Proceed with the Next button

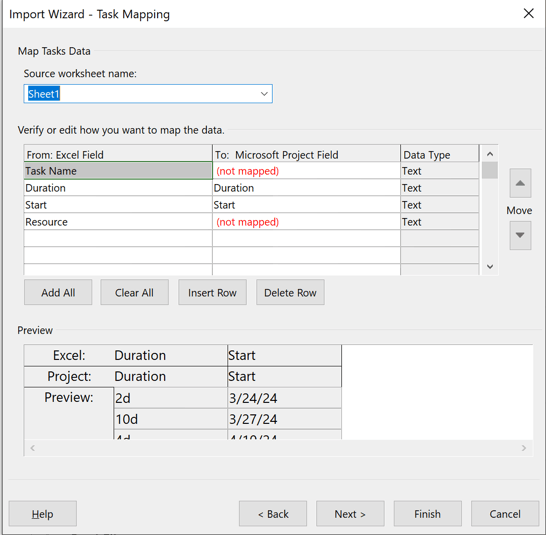click(350, 514)
